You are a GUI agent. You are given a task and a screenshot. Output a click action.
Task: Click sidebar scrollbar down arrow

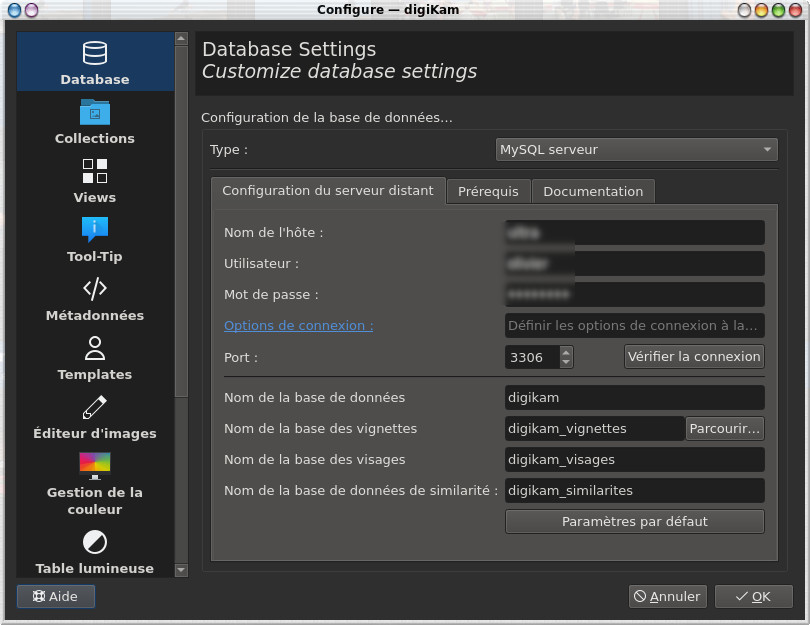[181, 570]
